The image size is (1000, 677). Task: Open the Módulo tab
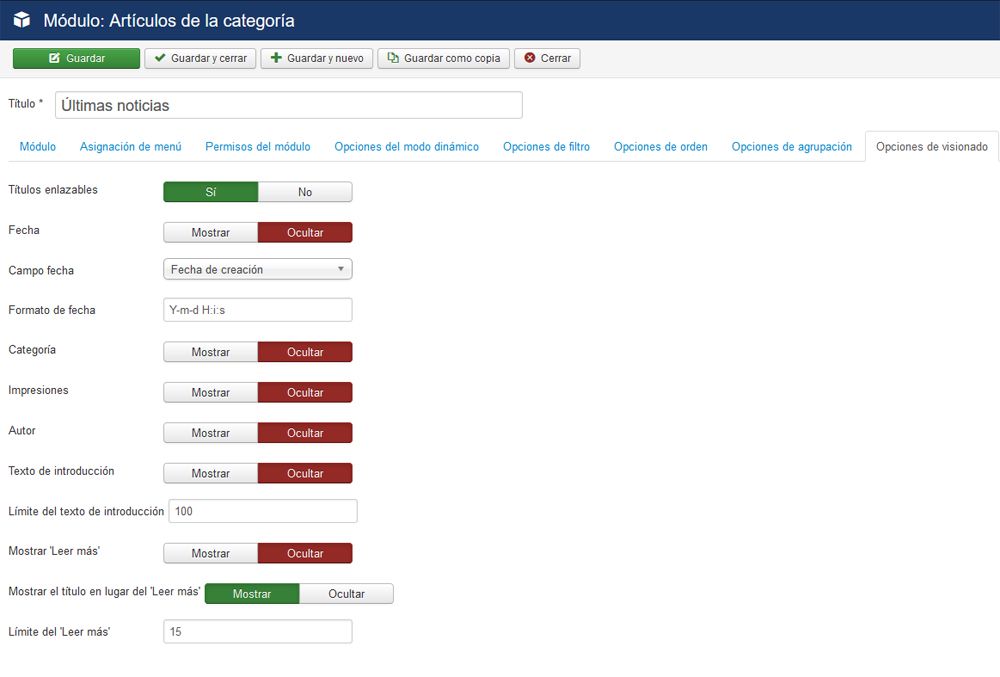[38, 147]
